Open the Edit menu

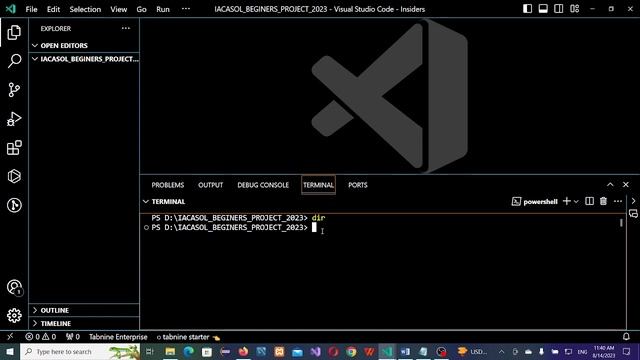click(x=53, y=9)
